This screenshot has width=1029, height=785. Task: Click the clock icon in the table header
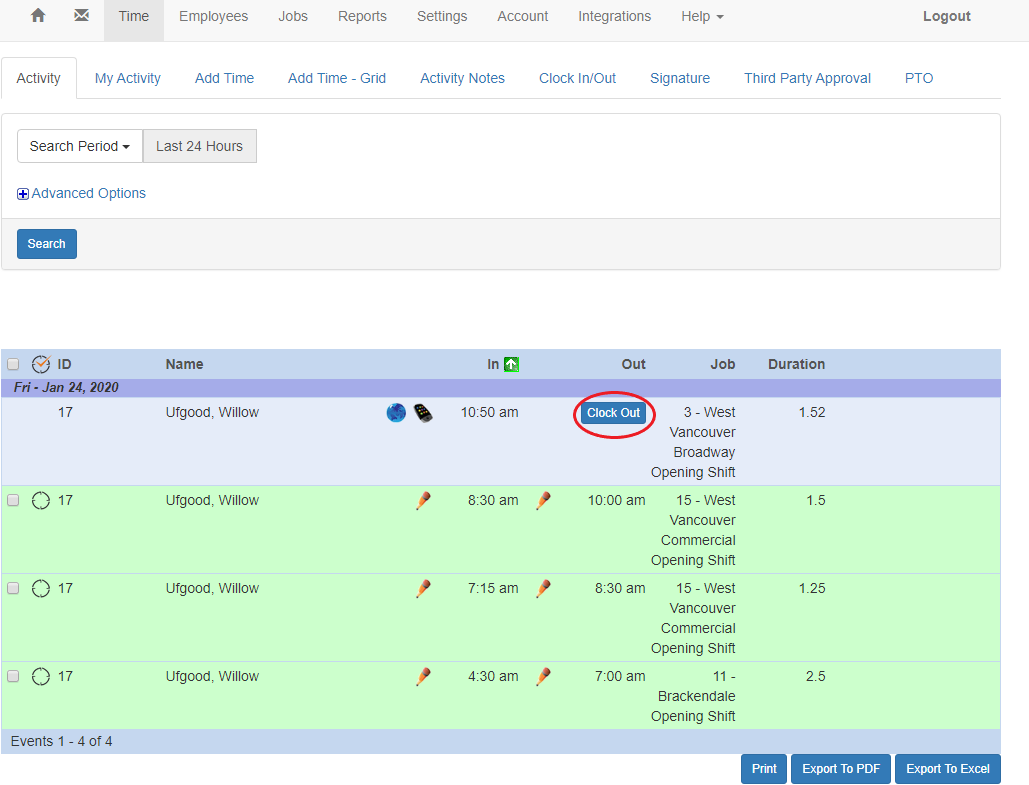pyautogui.click(x=41, y=364)
